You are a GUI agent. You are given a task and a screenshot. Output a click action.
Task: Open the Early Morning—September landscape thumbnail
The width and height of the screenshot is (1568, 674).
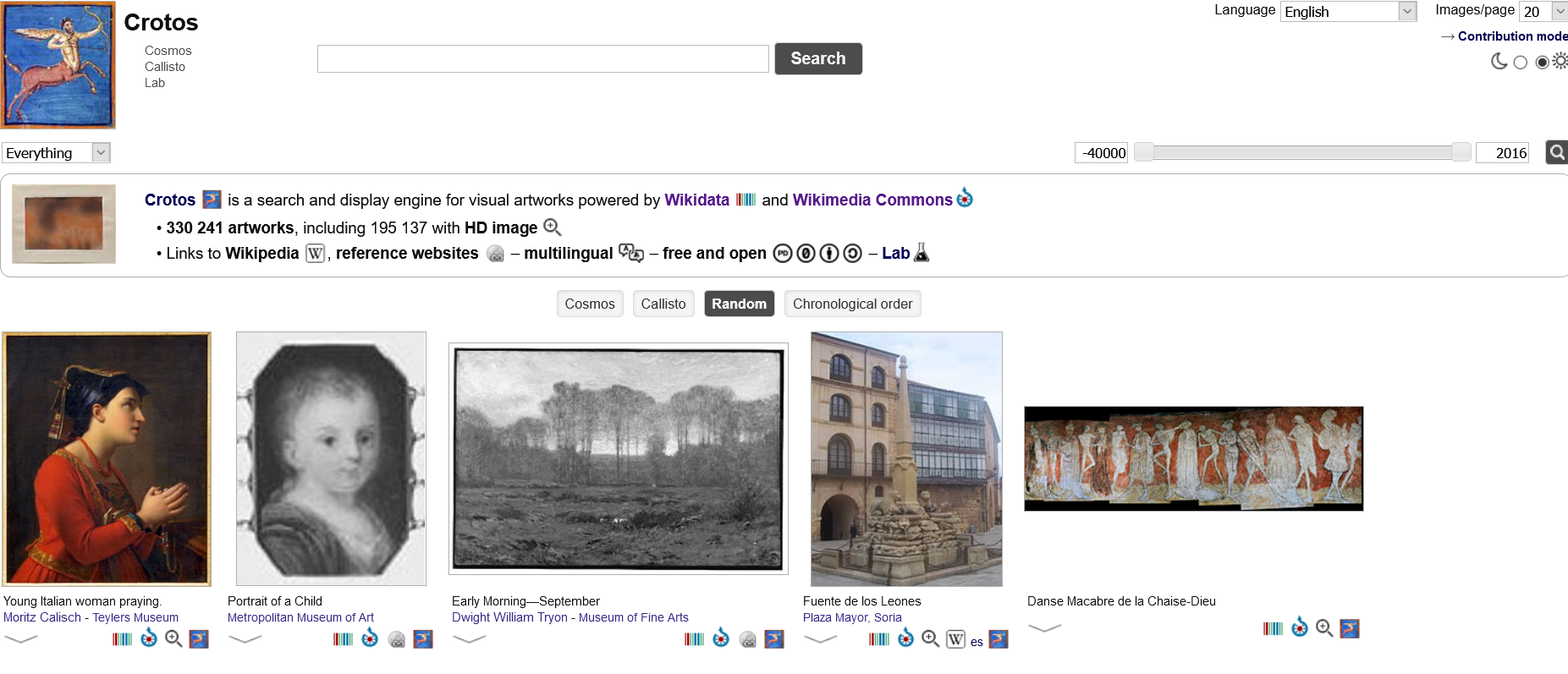click(x=619, y=458)
